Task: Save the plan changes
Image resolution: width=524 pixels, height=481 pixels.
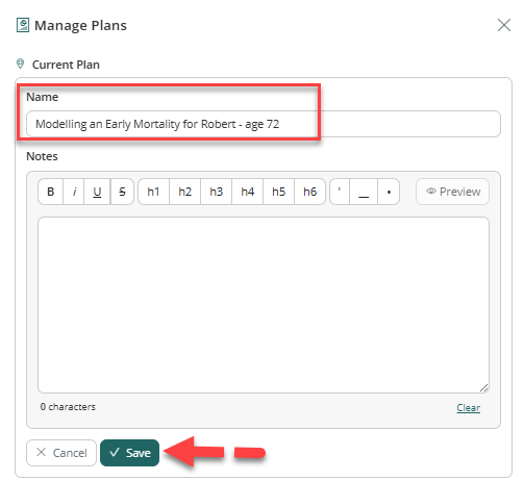Action: click(x=130, y=453)
